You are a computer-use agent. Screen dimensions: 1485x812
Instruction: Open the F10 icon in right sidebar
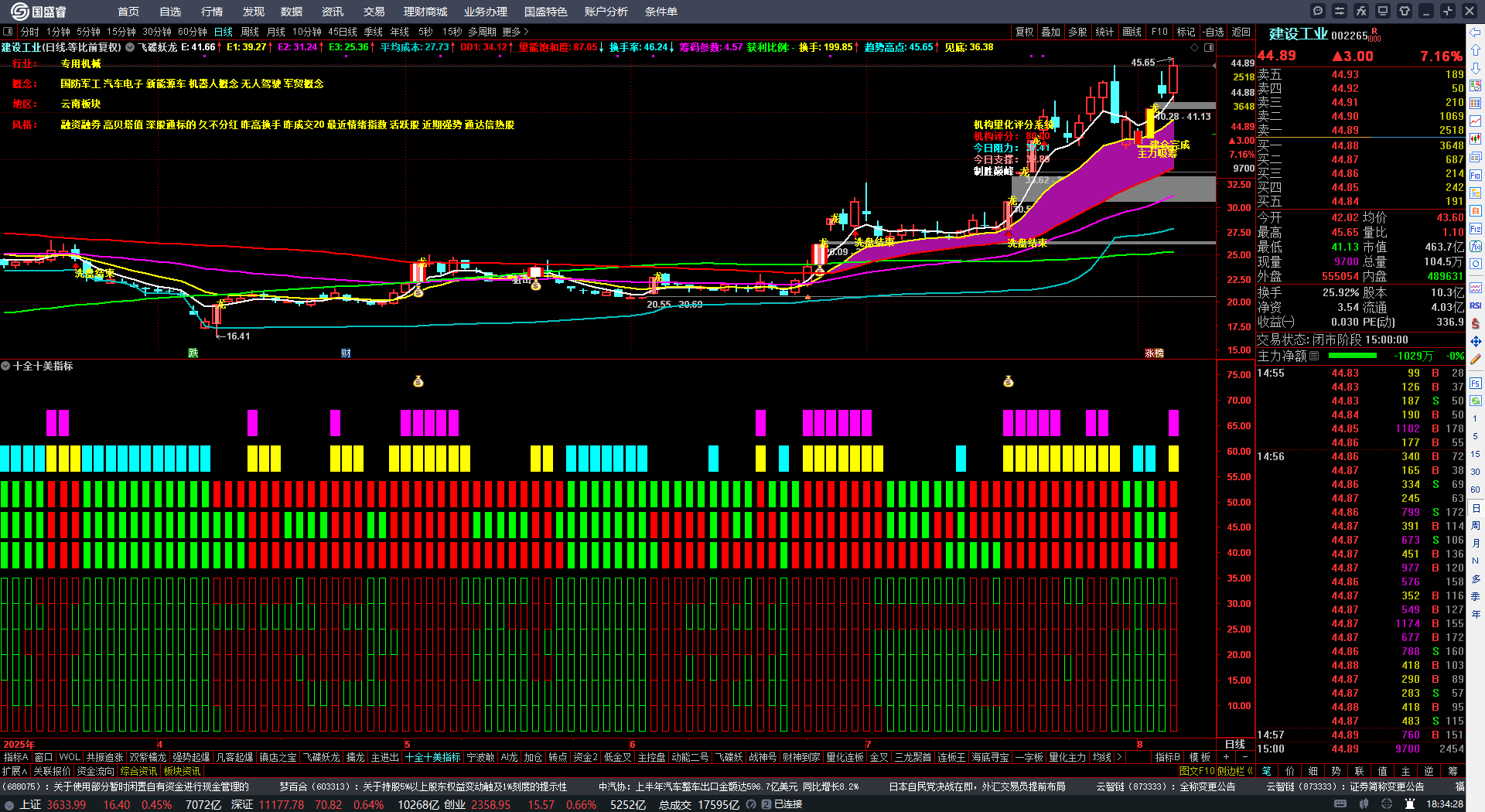pyautogui.click(x=1476, y=176)
